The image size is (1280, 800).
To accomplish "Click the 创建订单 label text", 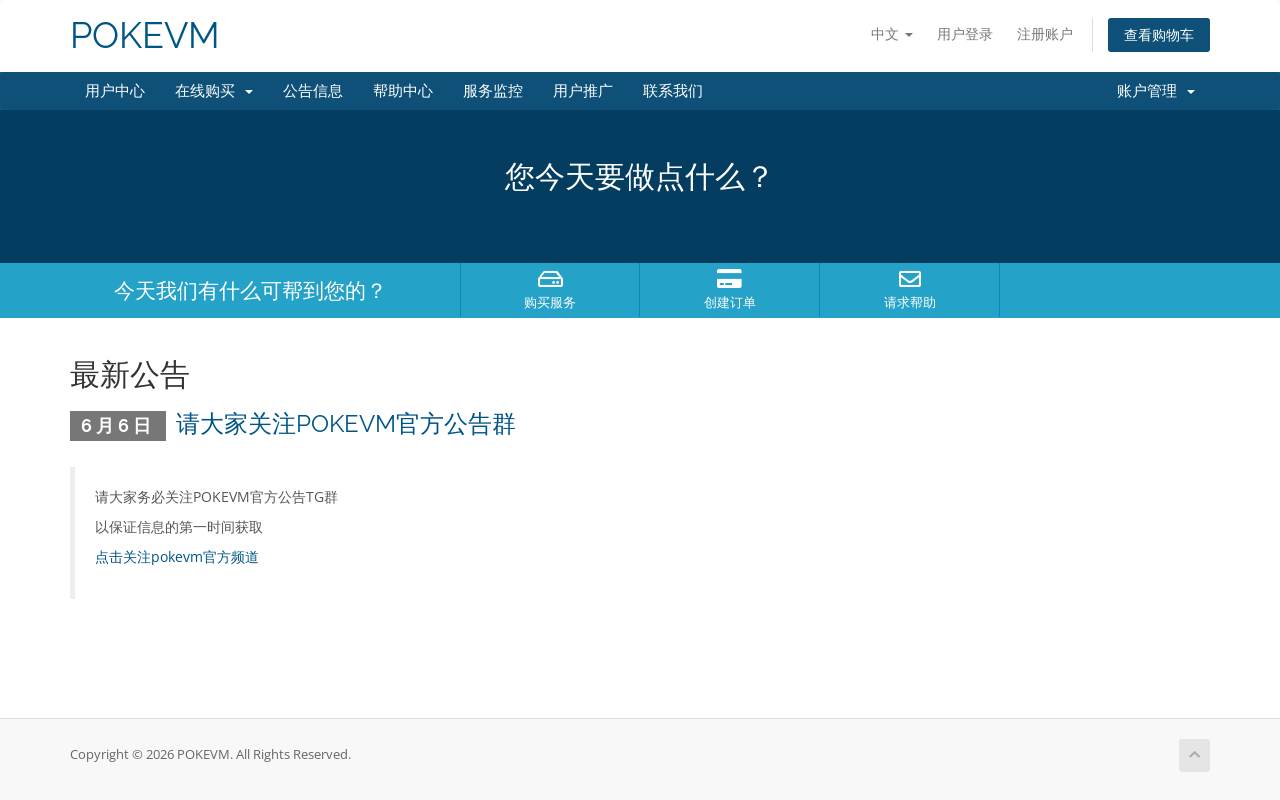I will click(729, 302).
